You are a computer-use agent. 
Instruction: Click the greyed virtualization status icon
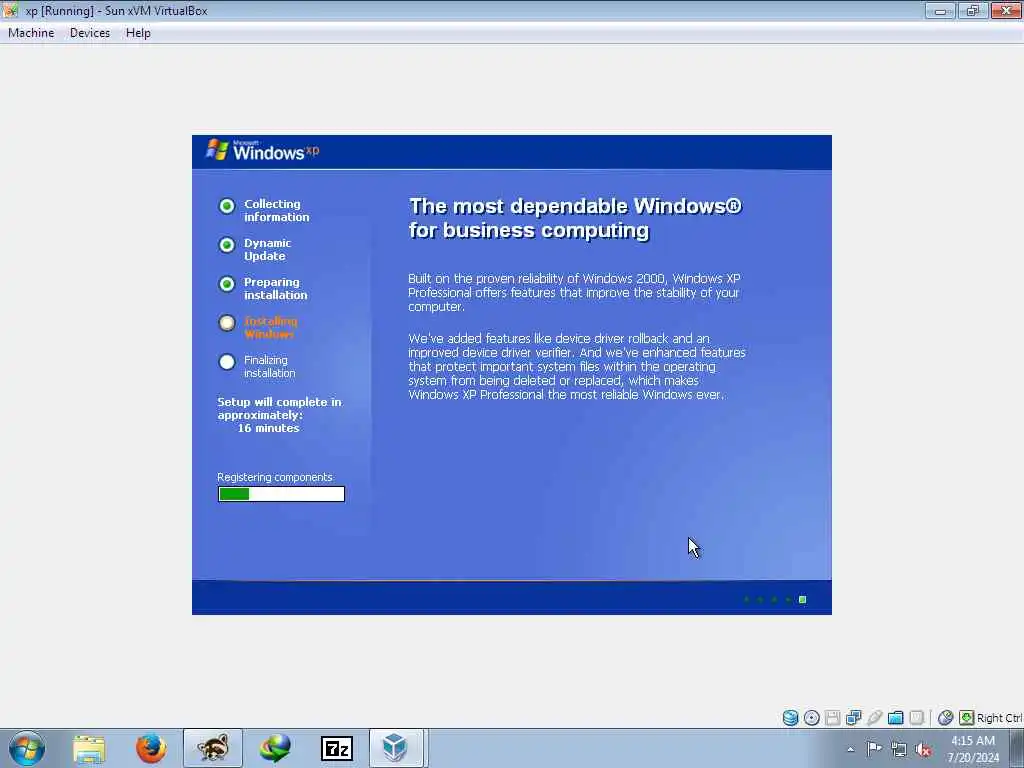pyautogui.click(x=916, y=718)
